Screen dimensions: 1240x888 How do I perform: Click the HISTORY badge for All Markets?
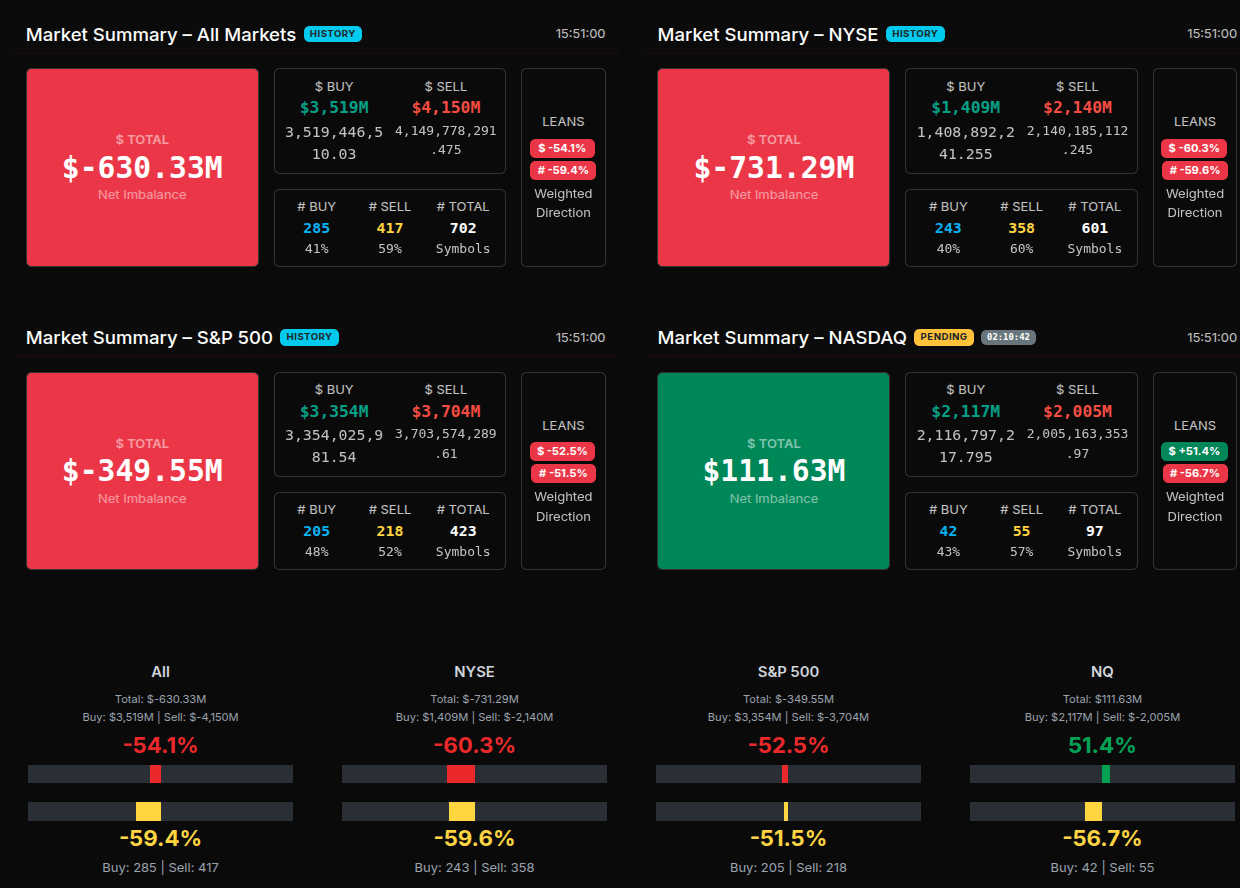[x=332, y=34]
